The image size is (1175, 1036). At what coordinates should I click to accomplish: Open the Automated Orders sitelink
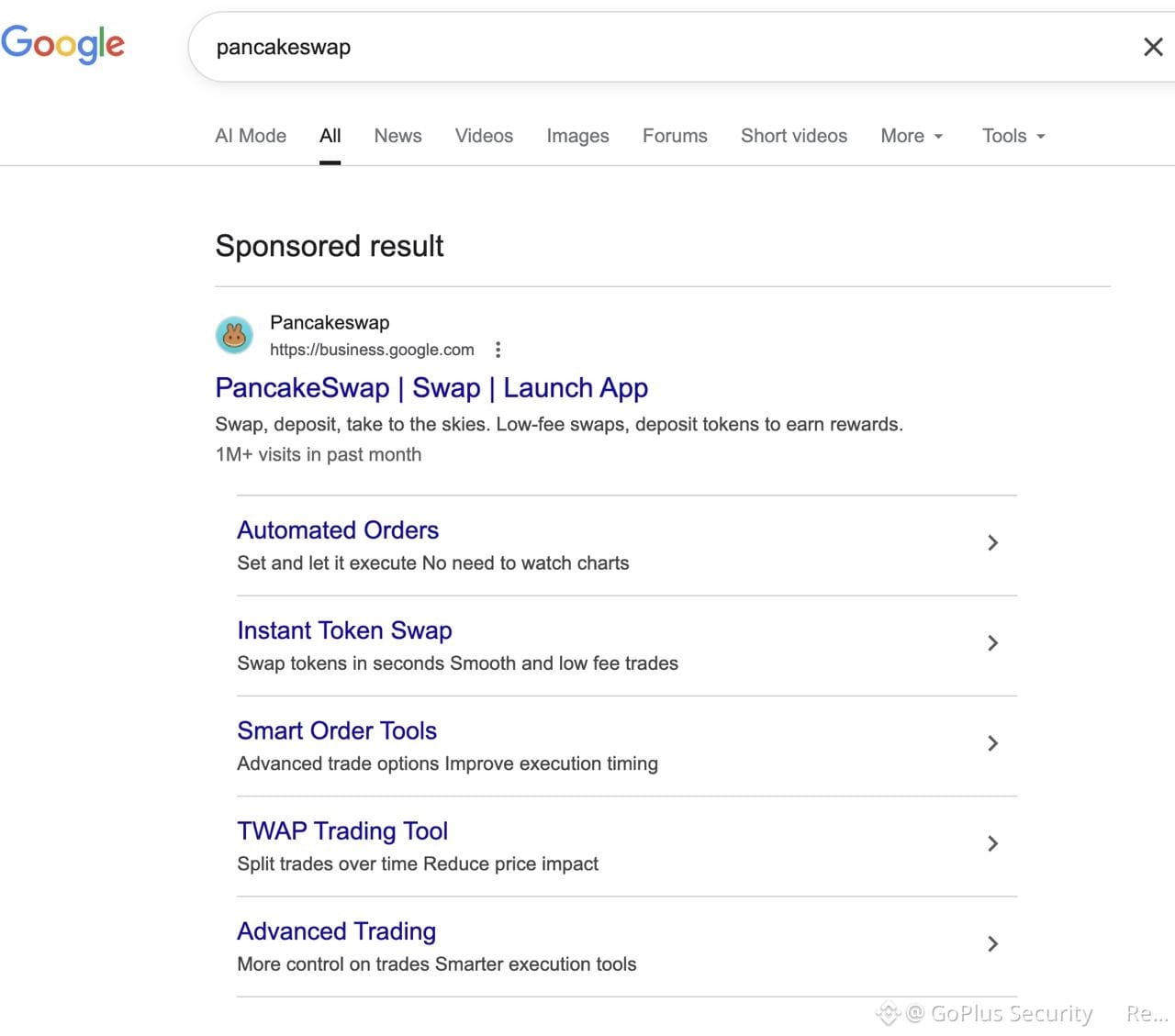click(338, 530)
